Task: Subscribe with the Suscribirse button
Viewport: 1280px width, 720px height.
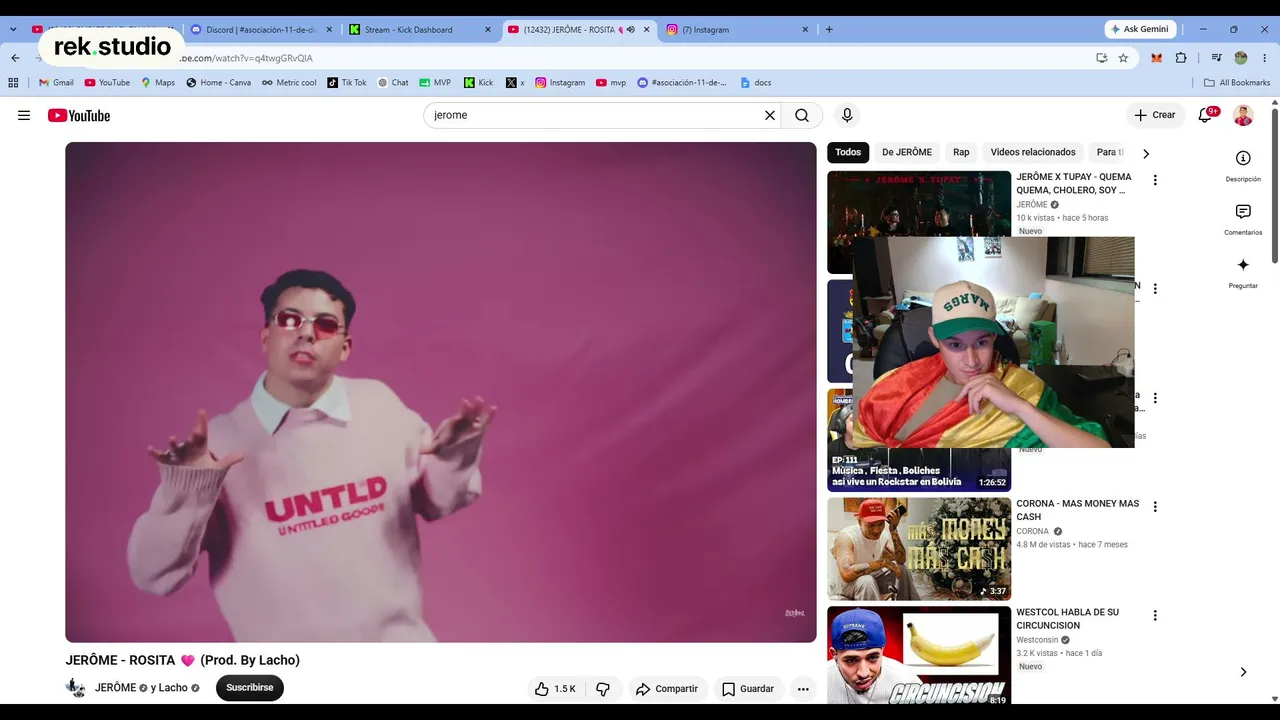Action: [x=250, y=688]
